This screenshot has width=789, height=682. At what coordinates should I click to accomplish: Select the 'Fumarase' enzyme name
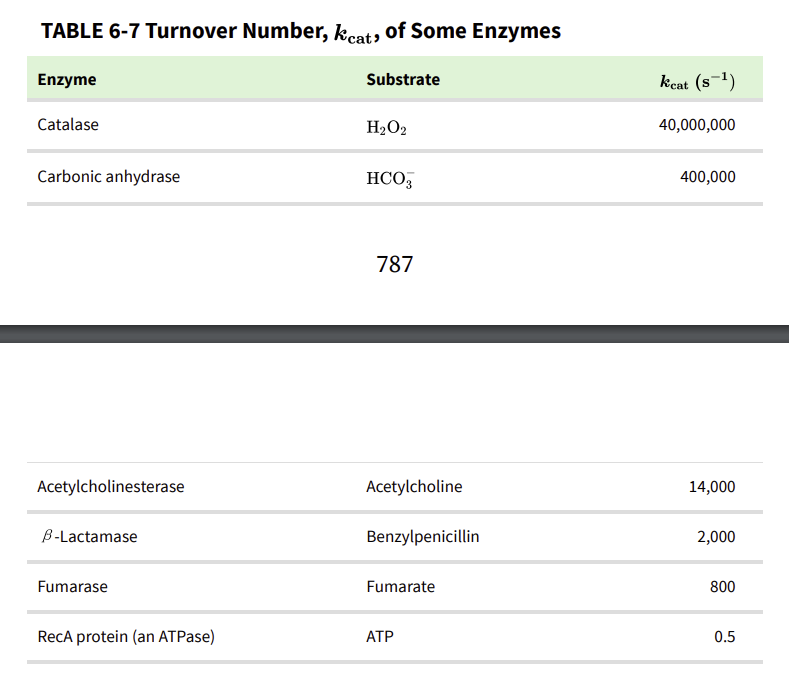72,587
